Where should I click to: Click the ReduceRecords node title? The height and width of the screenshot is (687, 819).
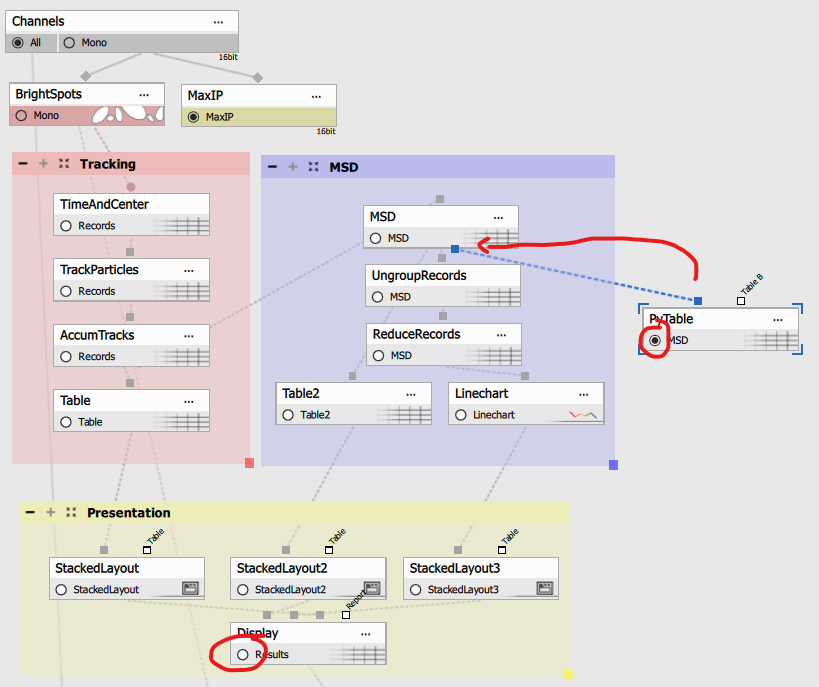tap(416, 334)
